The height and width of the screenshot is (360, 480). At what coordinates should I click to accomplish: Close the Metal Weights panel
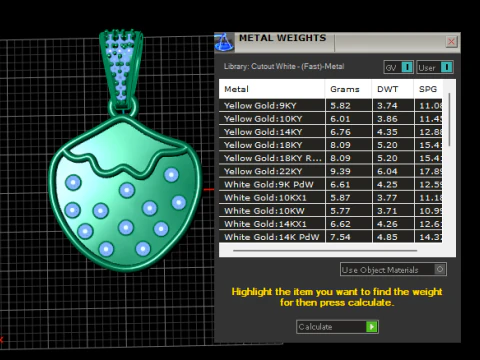[451, 42]
